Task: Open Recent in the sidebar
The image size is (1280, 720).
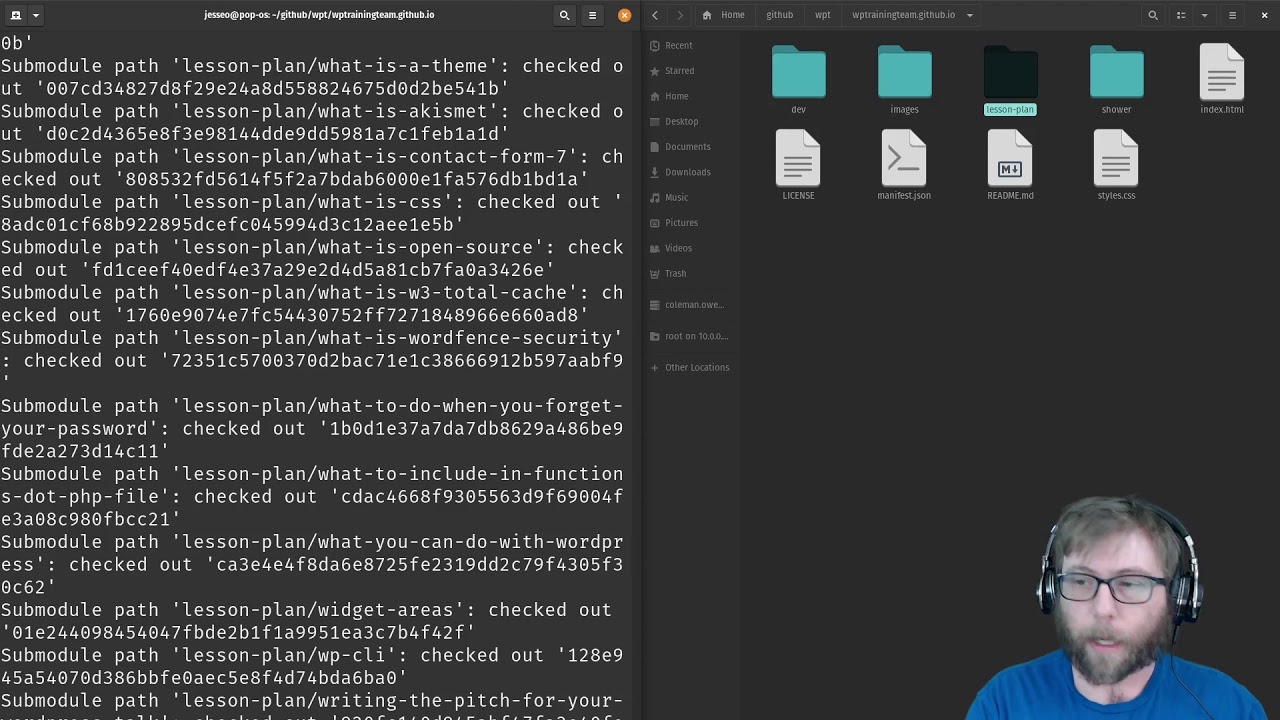Action: click(x=678, y=45)
